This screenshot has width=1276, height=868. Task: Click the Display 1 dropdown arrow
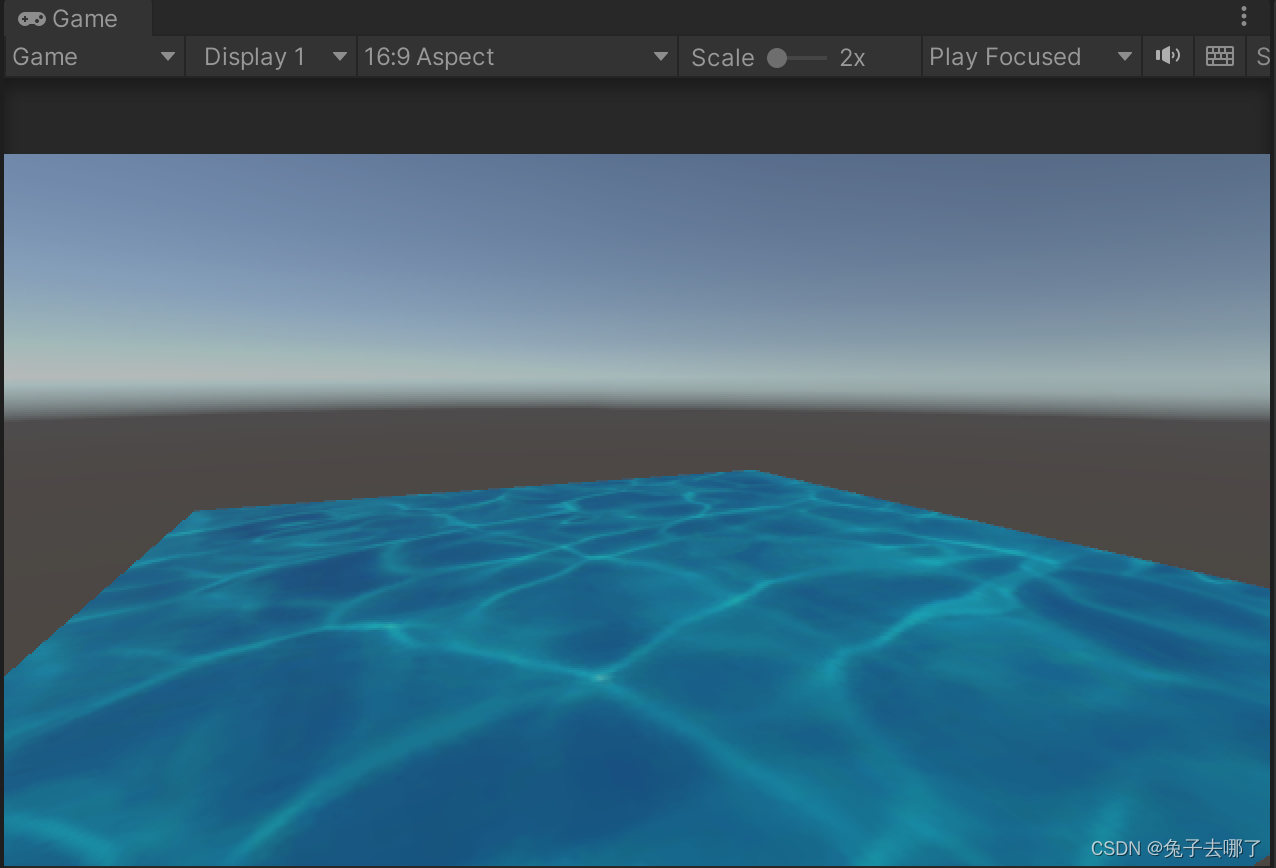[x=340, y=56]
